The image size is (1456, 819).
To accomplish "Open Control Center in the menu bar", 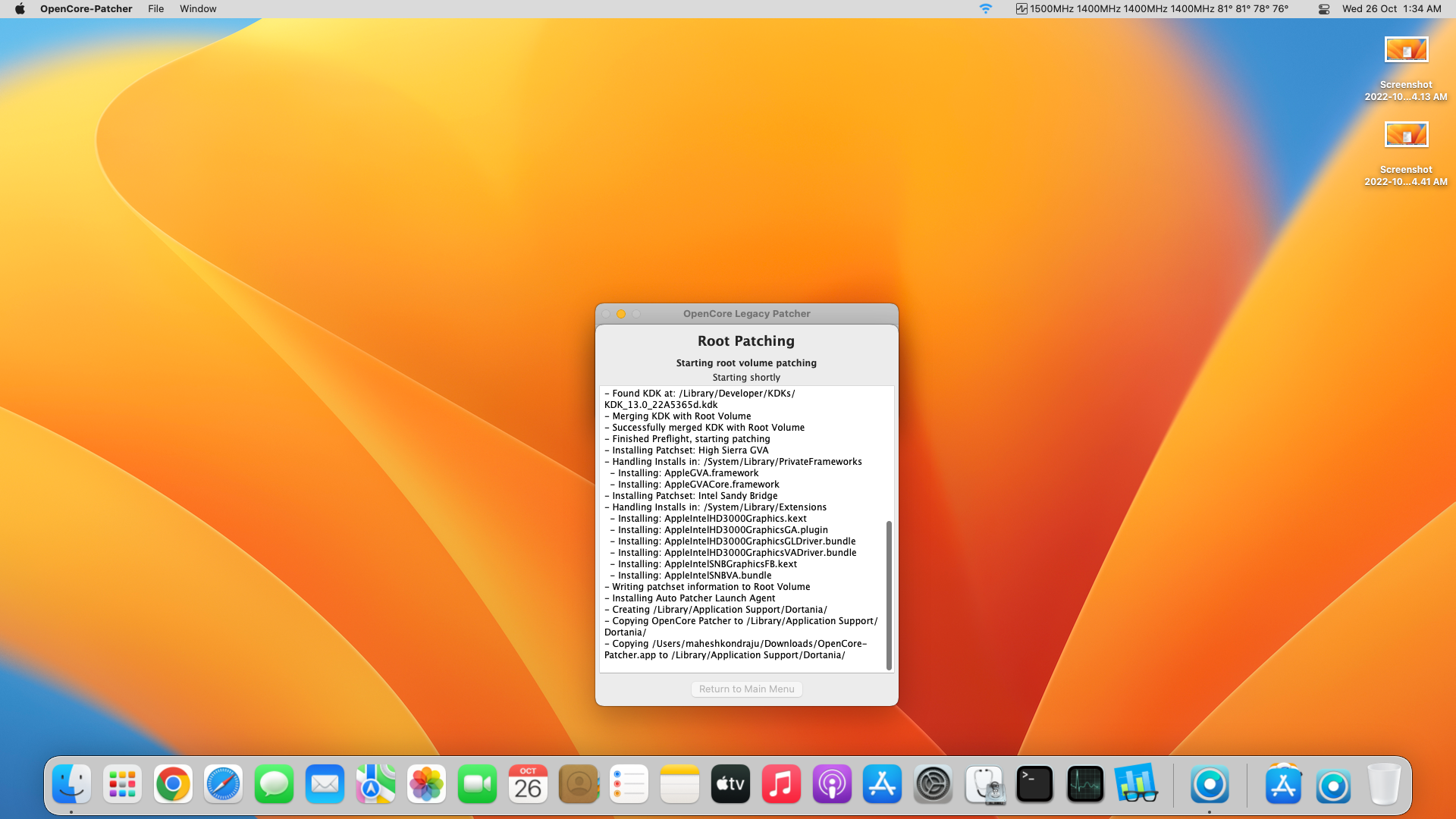I will 1323,9.
